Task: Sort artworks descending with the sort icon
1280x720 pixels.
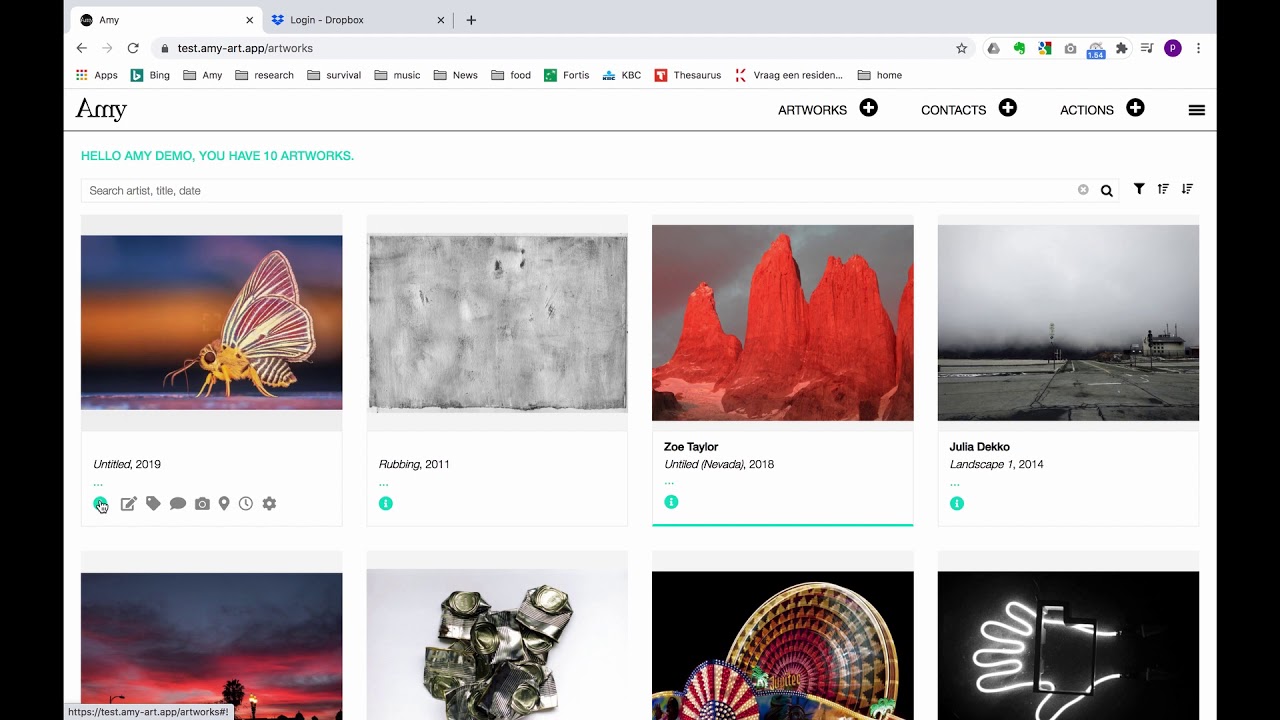Action: point(1187,189)
